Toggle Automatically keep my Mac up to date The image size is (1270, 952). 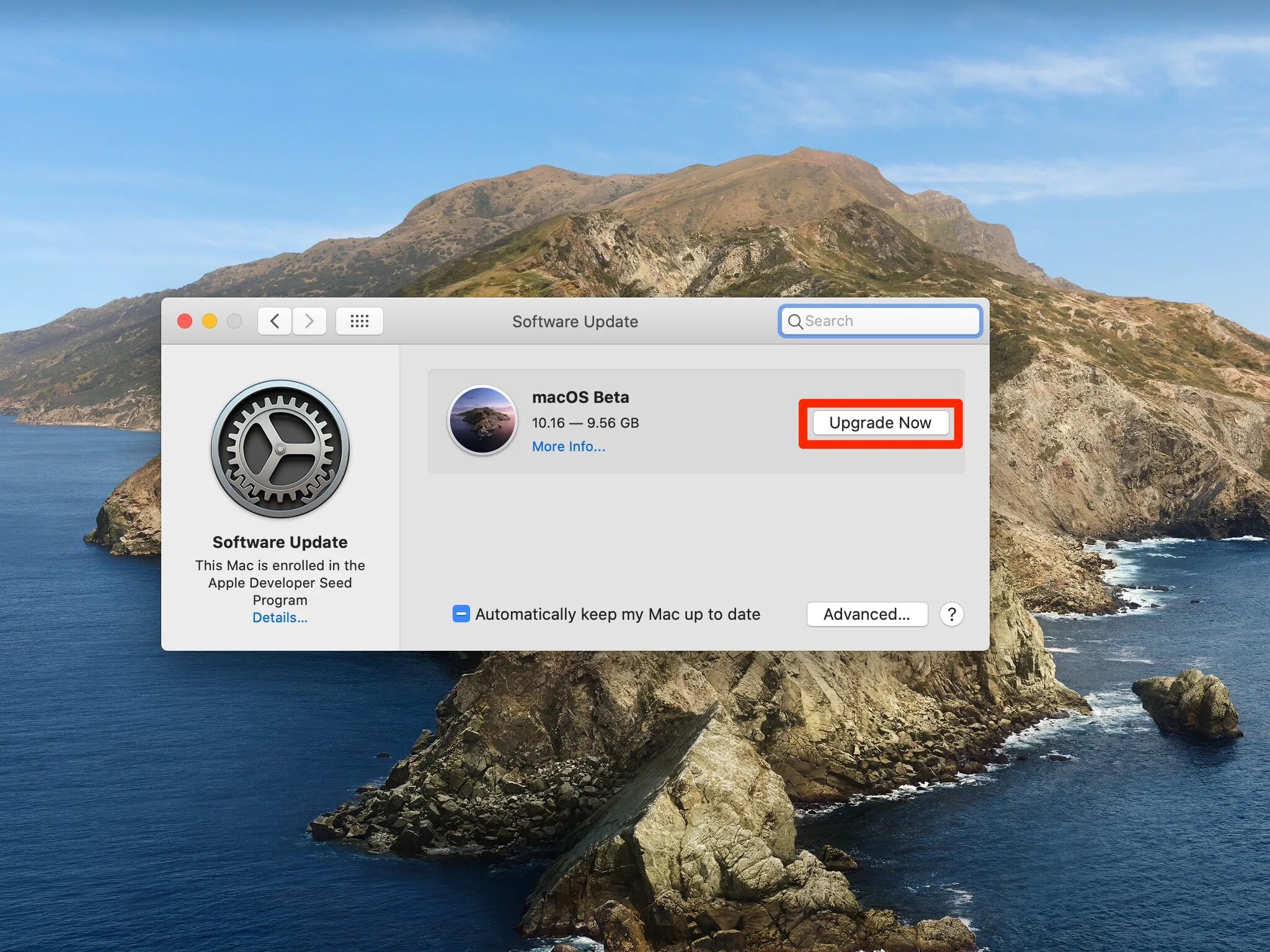[x=461, y=614]
